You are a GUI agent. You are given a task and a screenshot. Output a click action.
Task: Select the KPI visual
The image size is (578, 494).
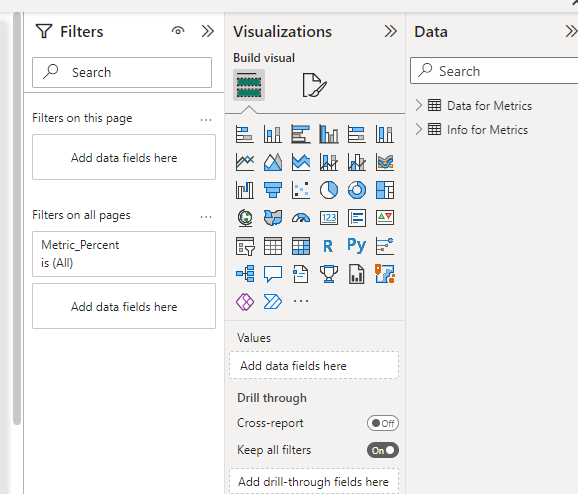click(385, 218)
